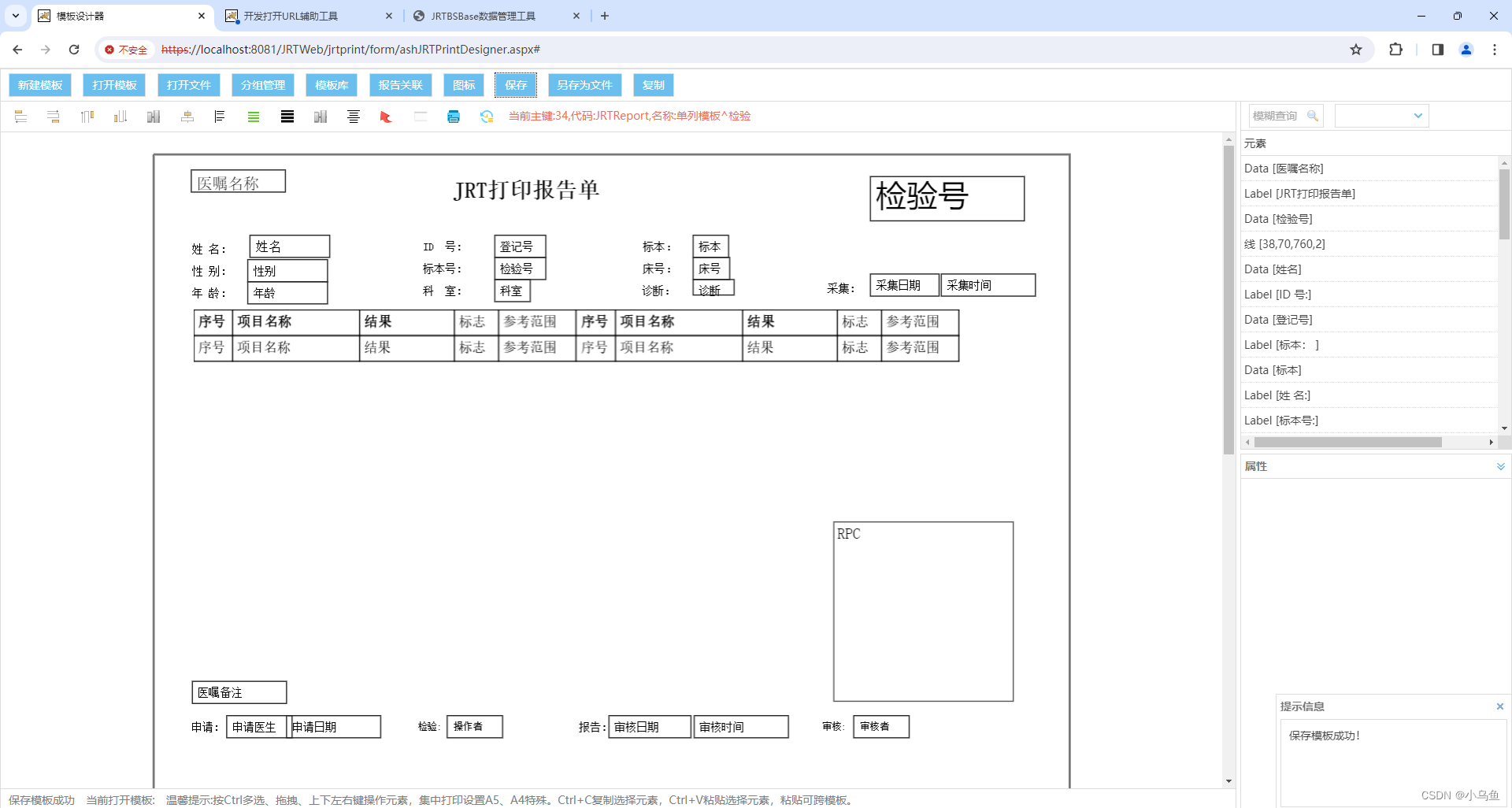Viewport: 1512px width, 808px height.
Task: Click the align bottom icon
Action: pyautogui.click(x=120, y=117)
